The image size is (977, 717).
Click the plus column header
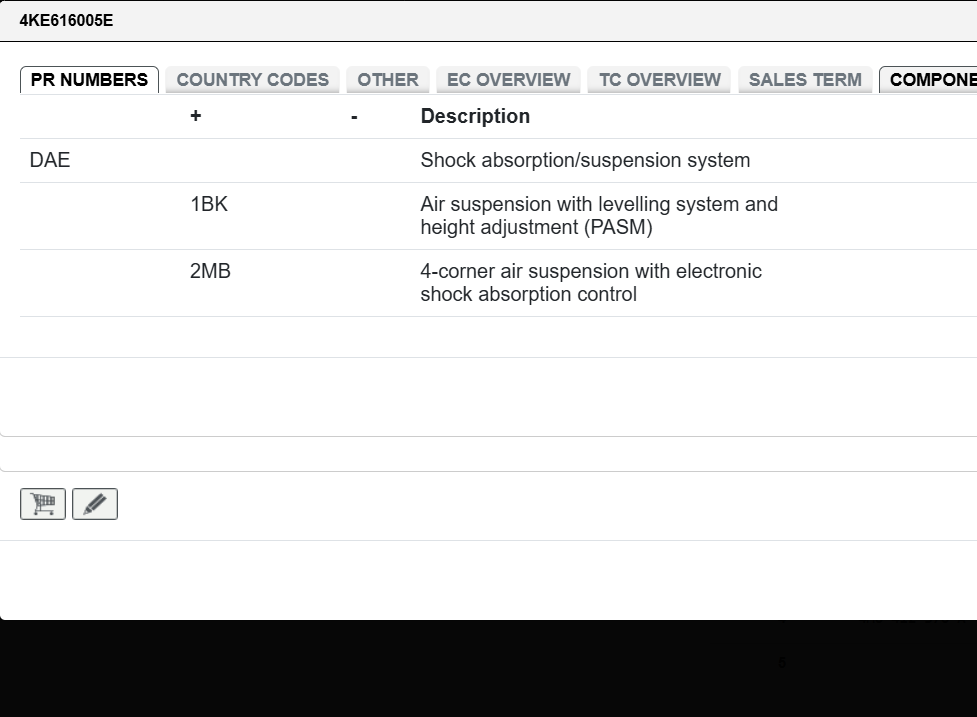coord(195,116)
